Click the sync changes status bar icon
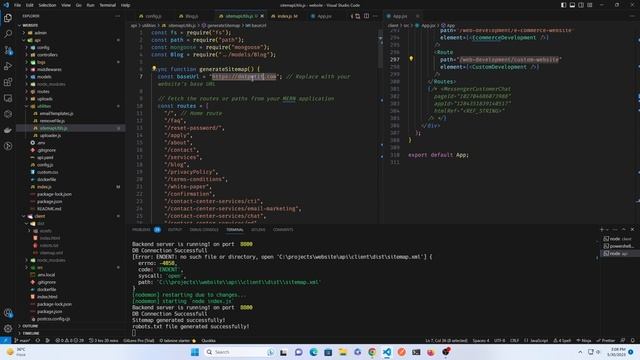Image resolution: width=640 pixels, height=360 pixels. pos(38,340)
